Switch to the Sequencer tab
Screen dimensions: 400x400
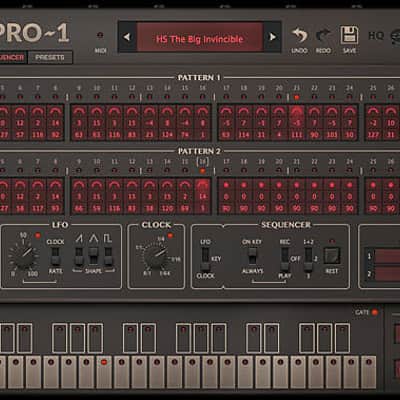pyautogui.click(x=12, y=57)
